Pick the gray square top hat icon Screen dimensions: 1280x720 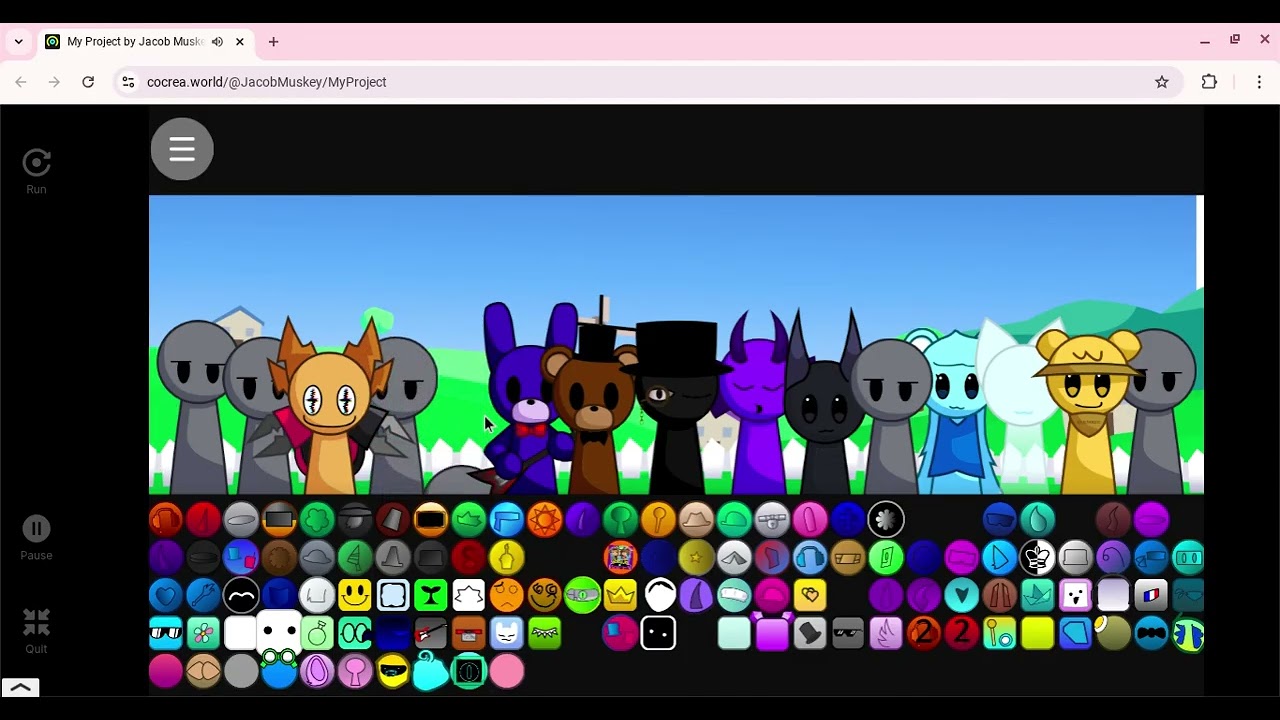tap(810, 633)
